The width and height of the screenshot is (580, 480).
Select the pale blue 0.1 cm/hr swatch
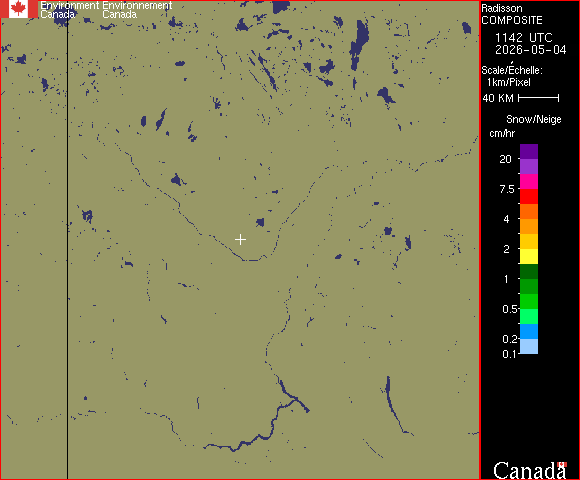(529, 347)
